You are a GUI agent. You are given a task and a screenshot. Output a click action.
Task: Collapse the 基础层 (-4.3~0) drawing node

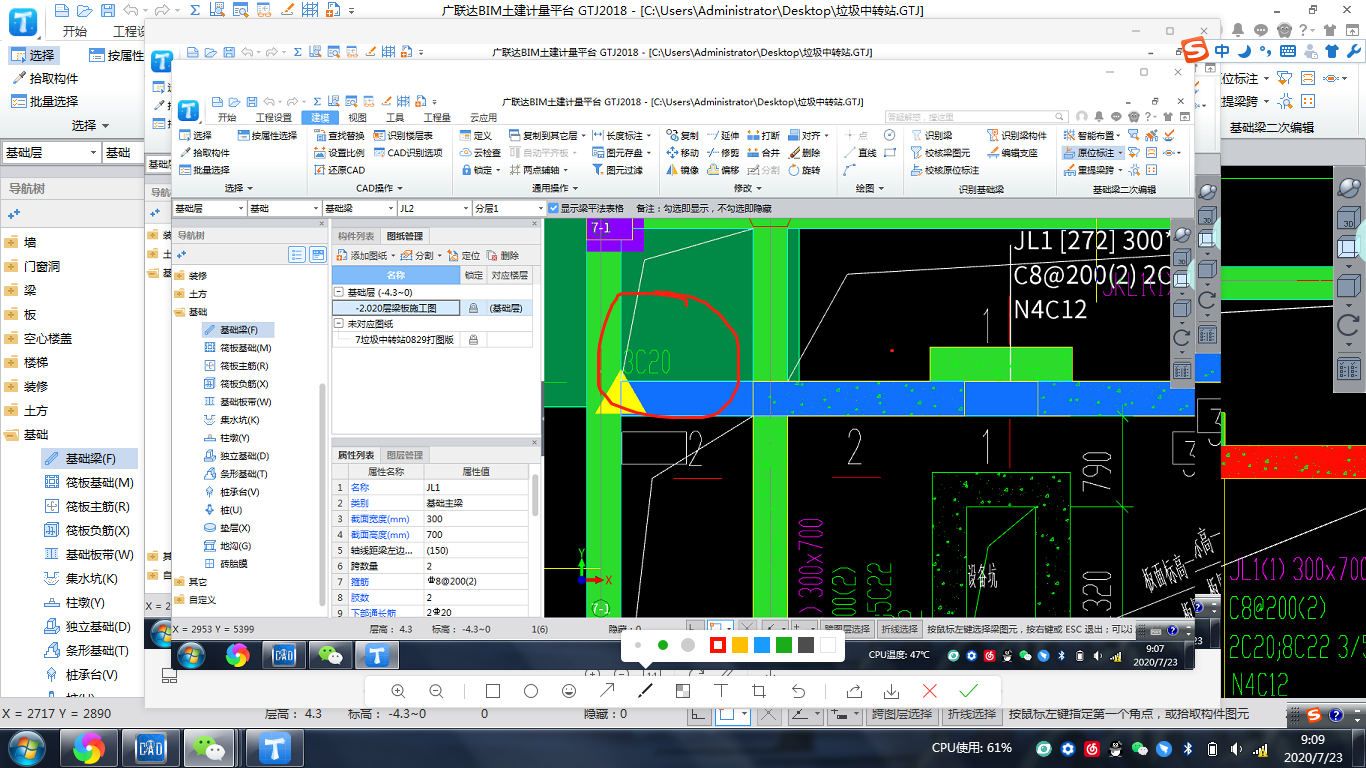point(338,292)
